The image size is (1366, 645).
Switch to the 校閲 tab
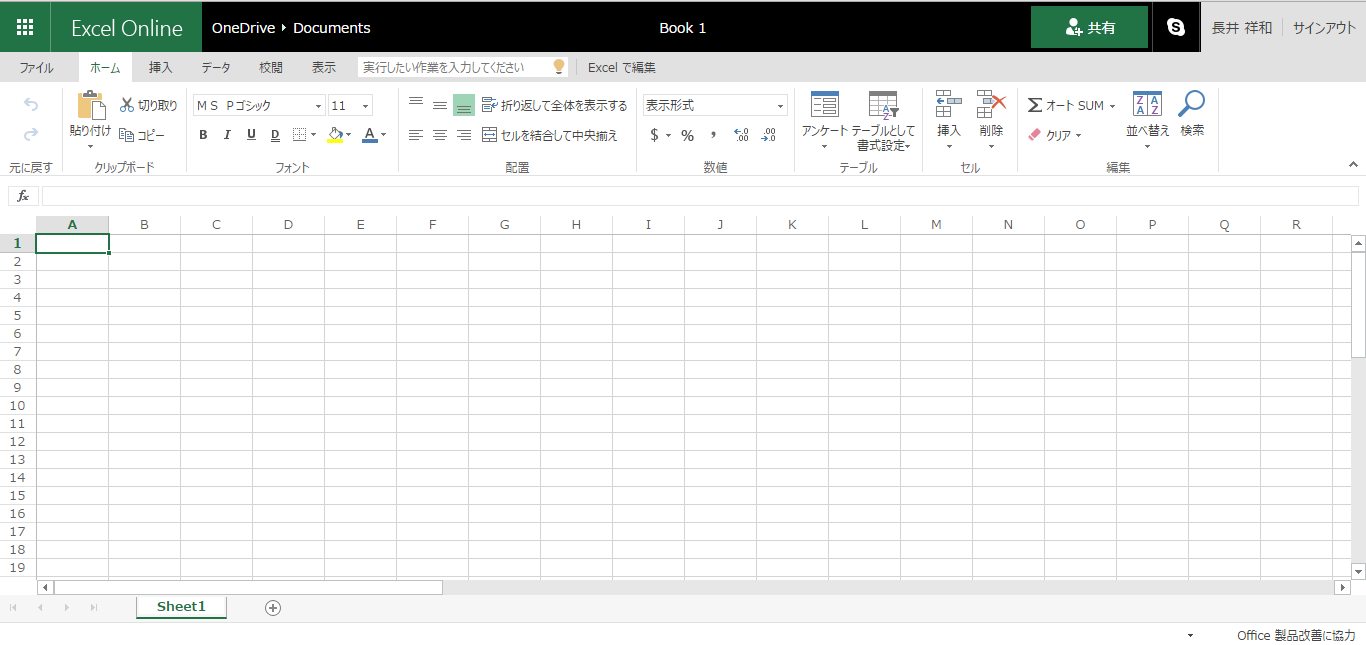(271, 68)
